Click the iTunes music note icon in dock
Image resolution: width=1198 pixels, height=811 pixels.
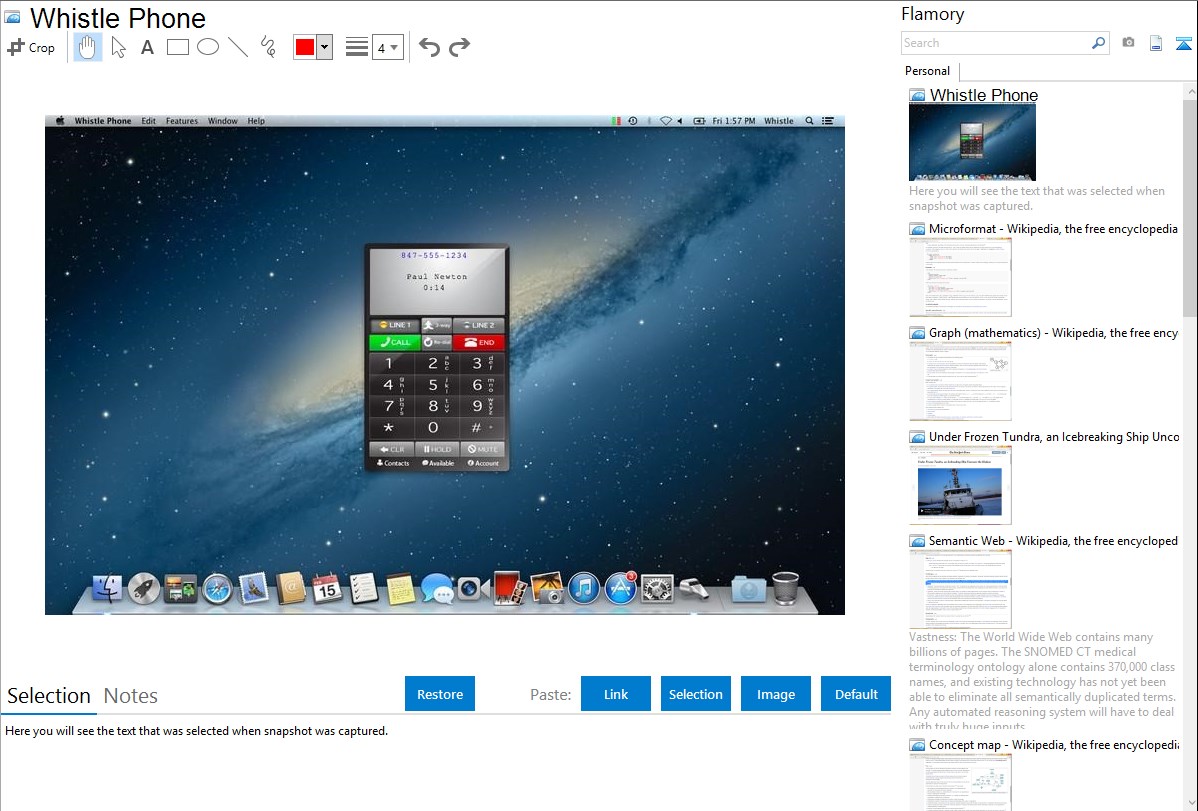[584, 589]
